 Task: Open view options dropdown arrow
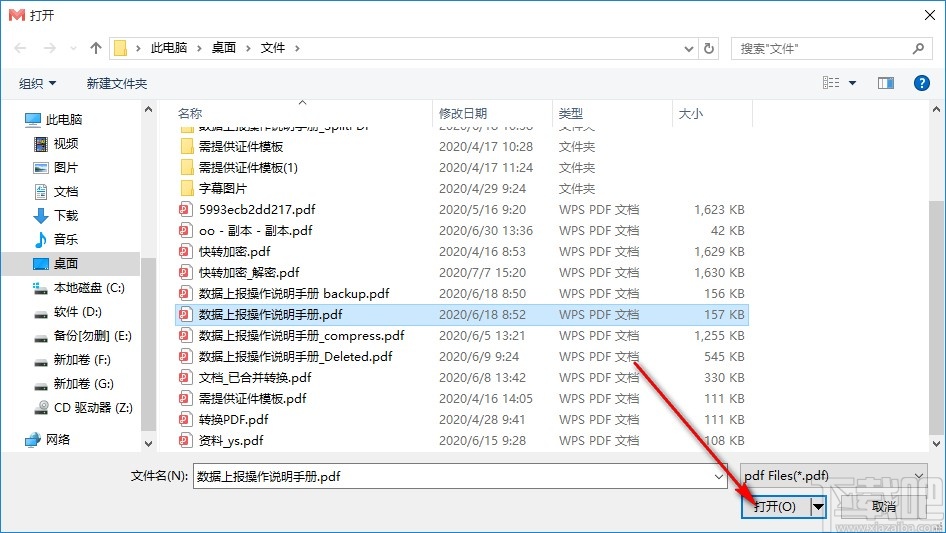point(852,83)
